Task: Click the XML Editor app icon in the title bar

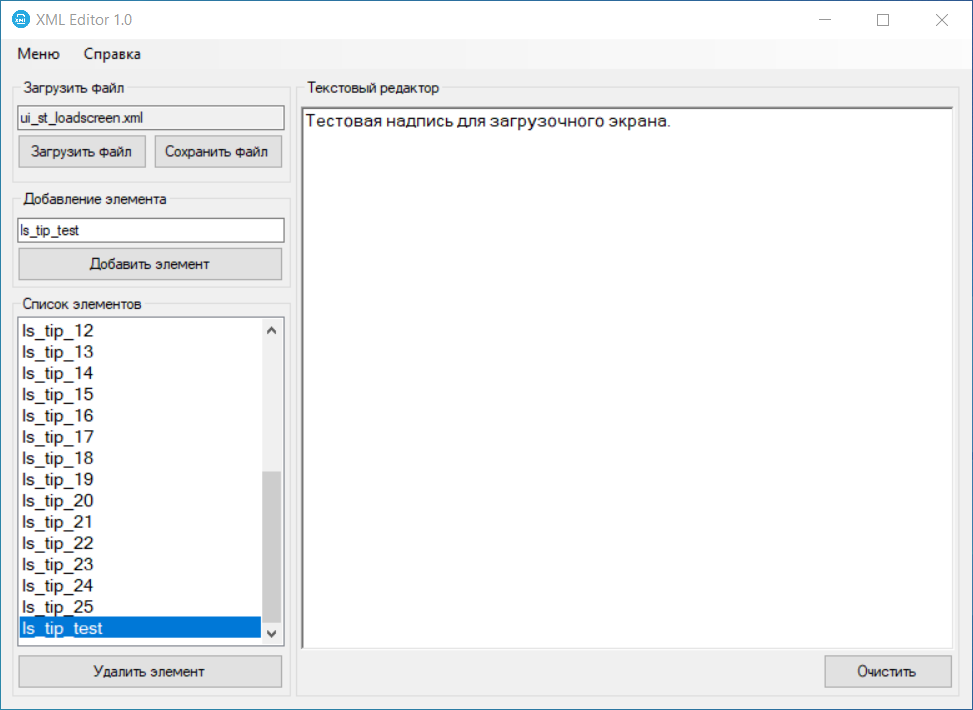Action: 20,19
